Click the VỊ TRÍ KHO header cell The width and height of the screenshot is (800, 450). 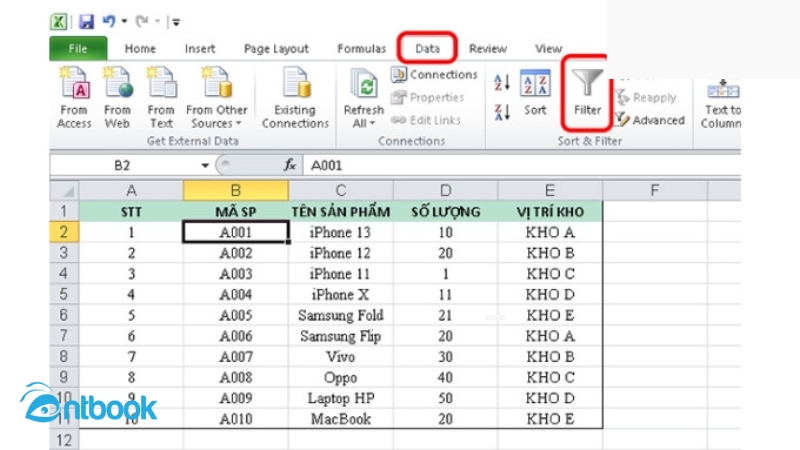point(550,212)
